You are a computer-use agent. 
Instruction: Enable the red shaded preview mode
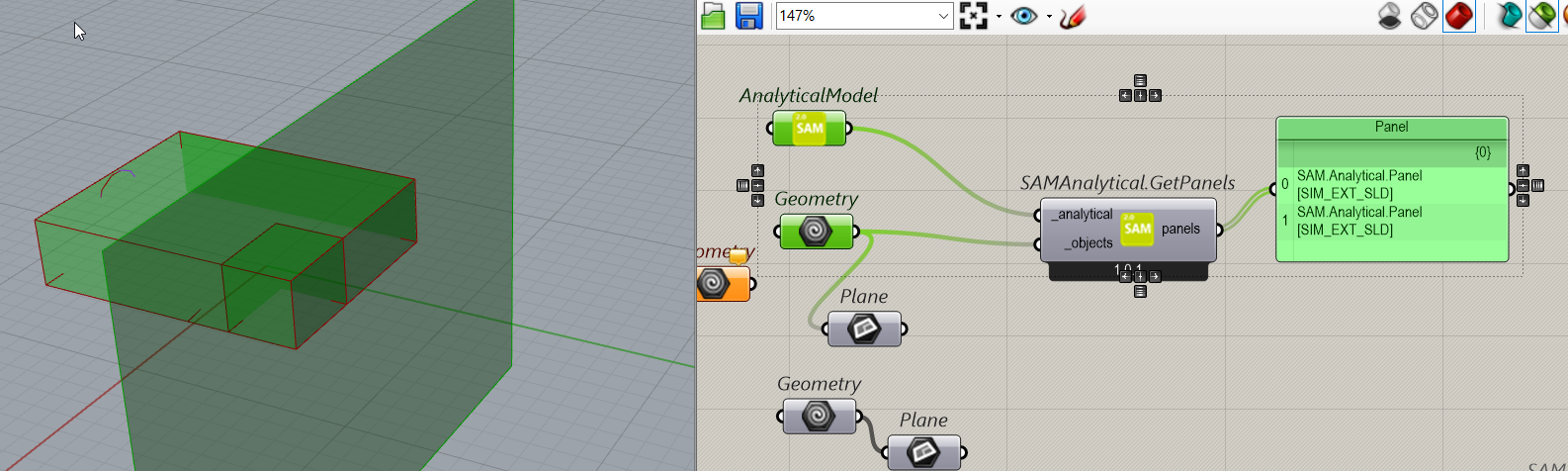[x=1458, y=16]
